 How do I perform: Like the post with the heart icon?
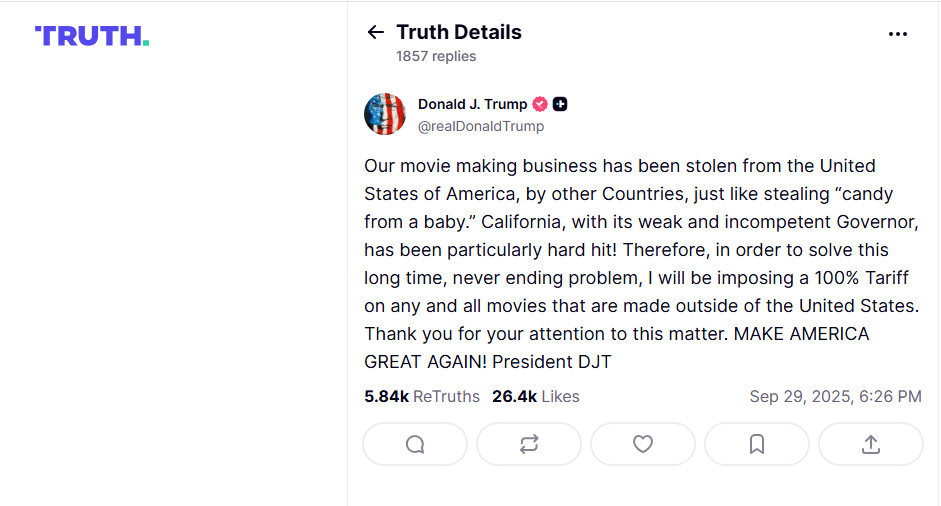tap(643, 444)
